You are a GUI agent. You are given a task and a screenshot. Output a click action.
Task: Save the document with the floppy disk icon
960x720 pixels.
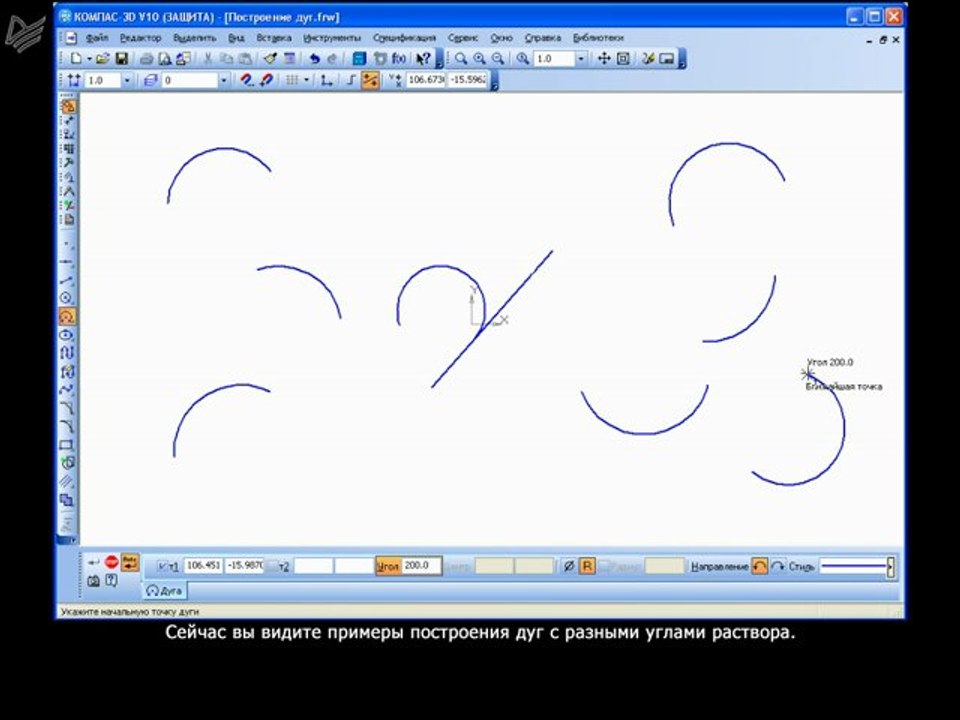point(121,59)
